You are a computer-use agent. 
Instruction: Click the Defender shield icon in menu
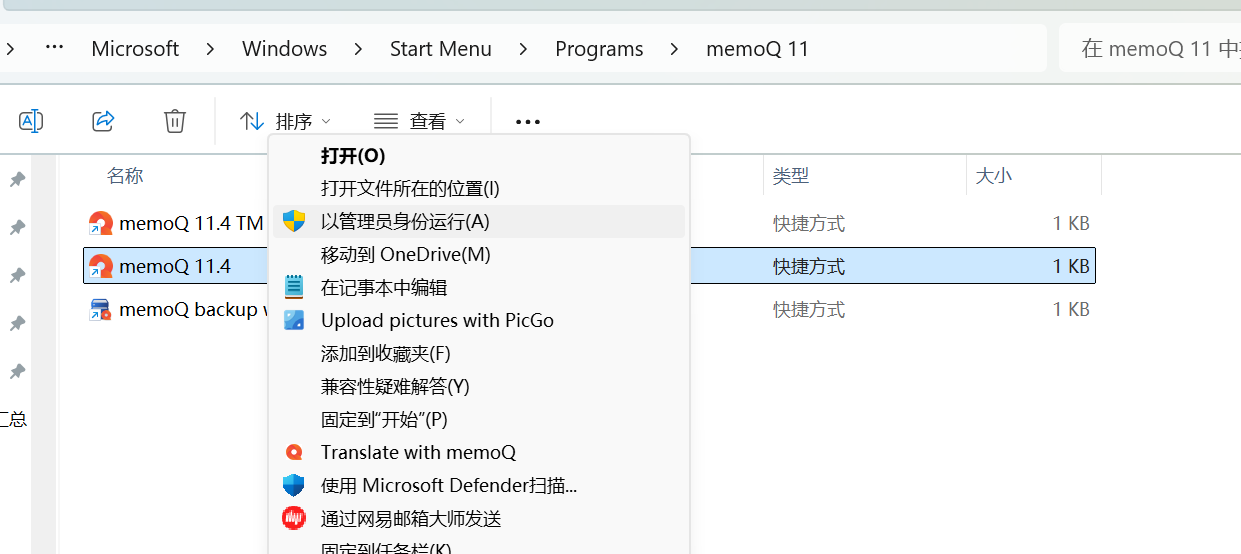coord(294,485)
